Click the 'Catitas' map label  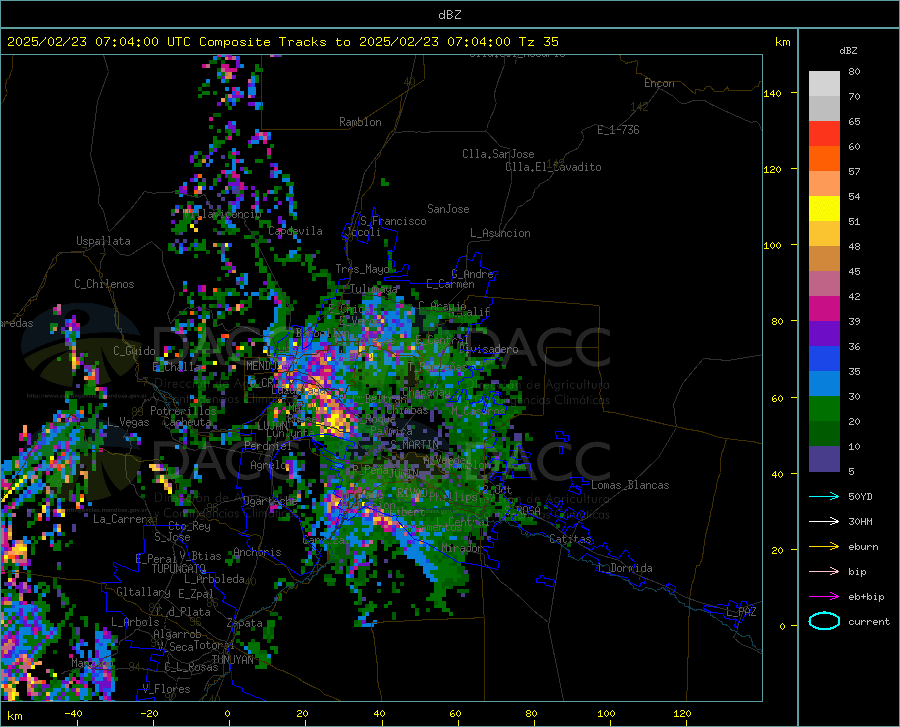[x=571, y=539]
